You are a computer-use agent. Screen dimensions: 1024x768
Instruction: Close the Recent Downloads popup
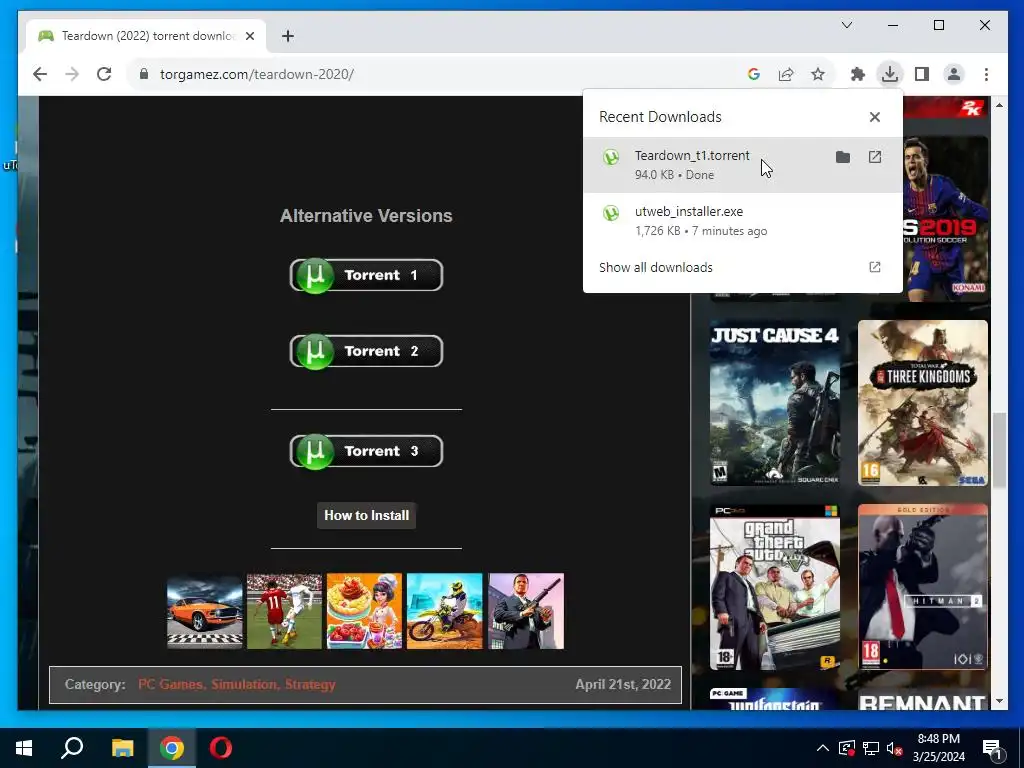[874, 117]
